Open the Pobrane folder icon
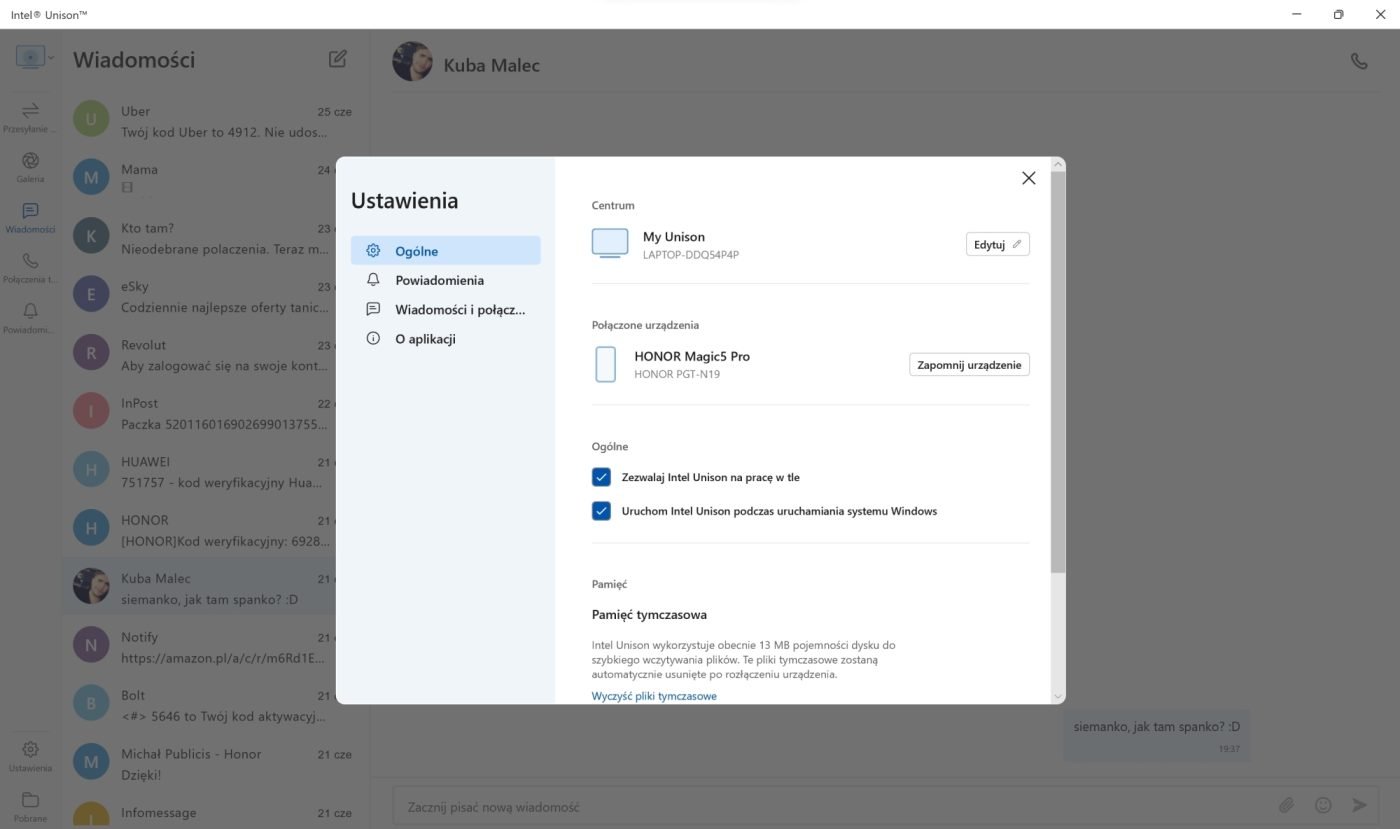 coord(30,799)
